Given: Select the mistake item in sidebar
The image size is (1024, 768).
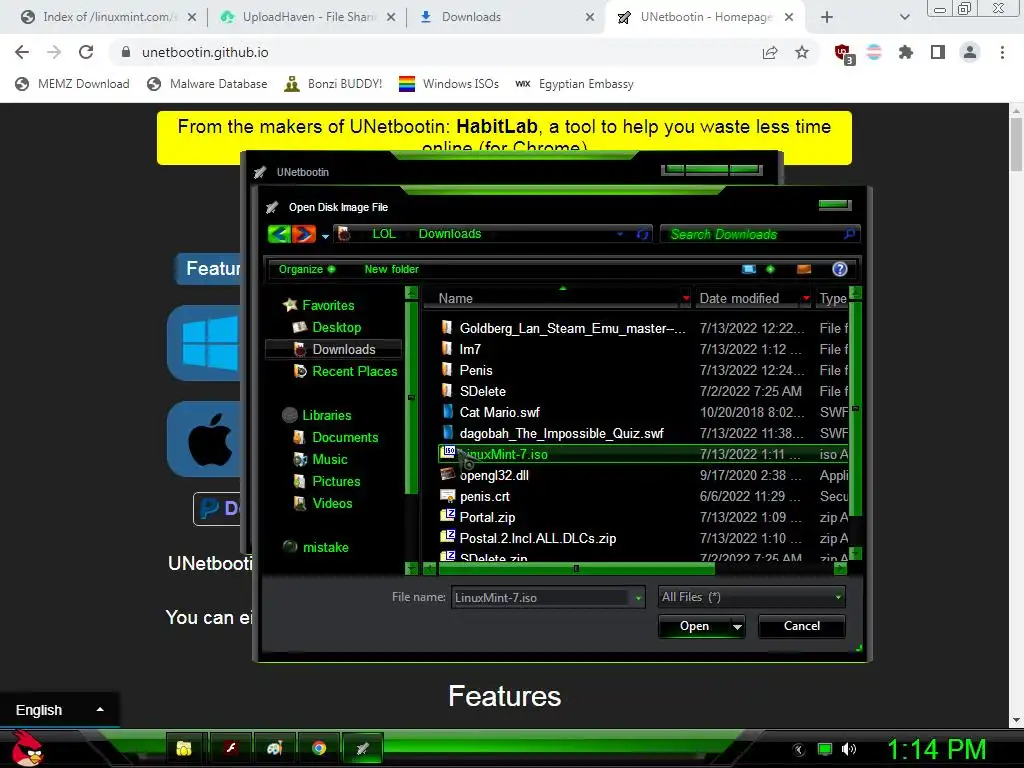Looking at the screenshot, I should [325, 547].
